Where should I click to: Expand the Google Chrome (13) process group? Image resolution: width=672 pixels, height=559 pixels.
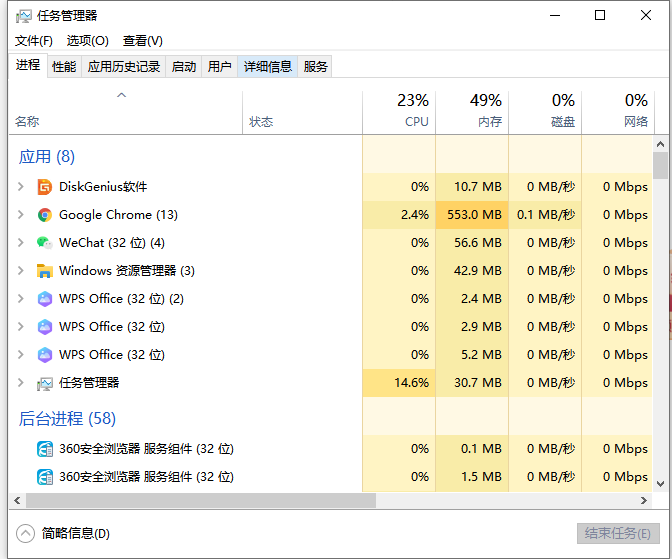click(21, 215)
